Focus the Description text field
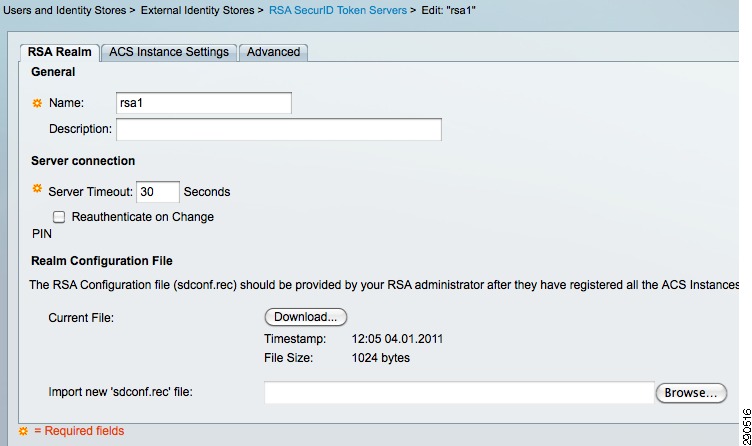 click(x=279, y=129)
